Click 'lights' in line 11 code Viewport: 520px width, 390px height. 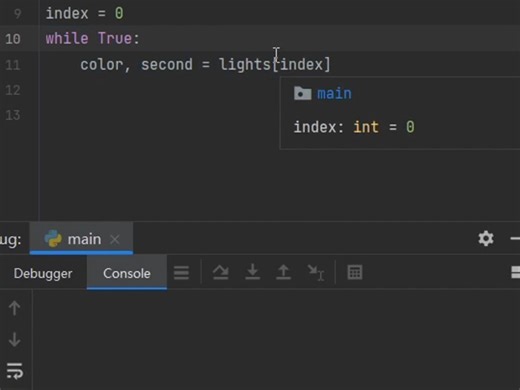245,64
